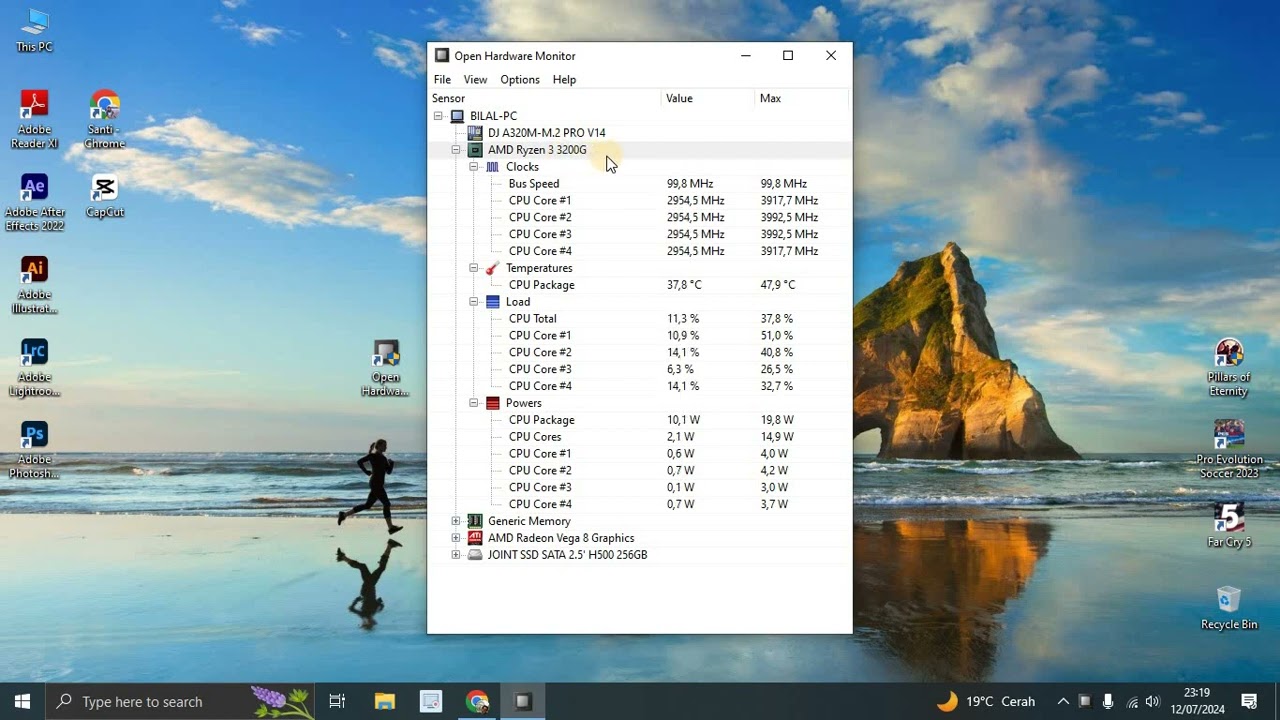Viewport: 1280px width, 720px height.
Task: Open the Options menu
Action: pyautogui.click(x=519, y=80)
